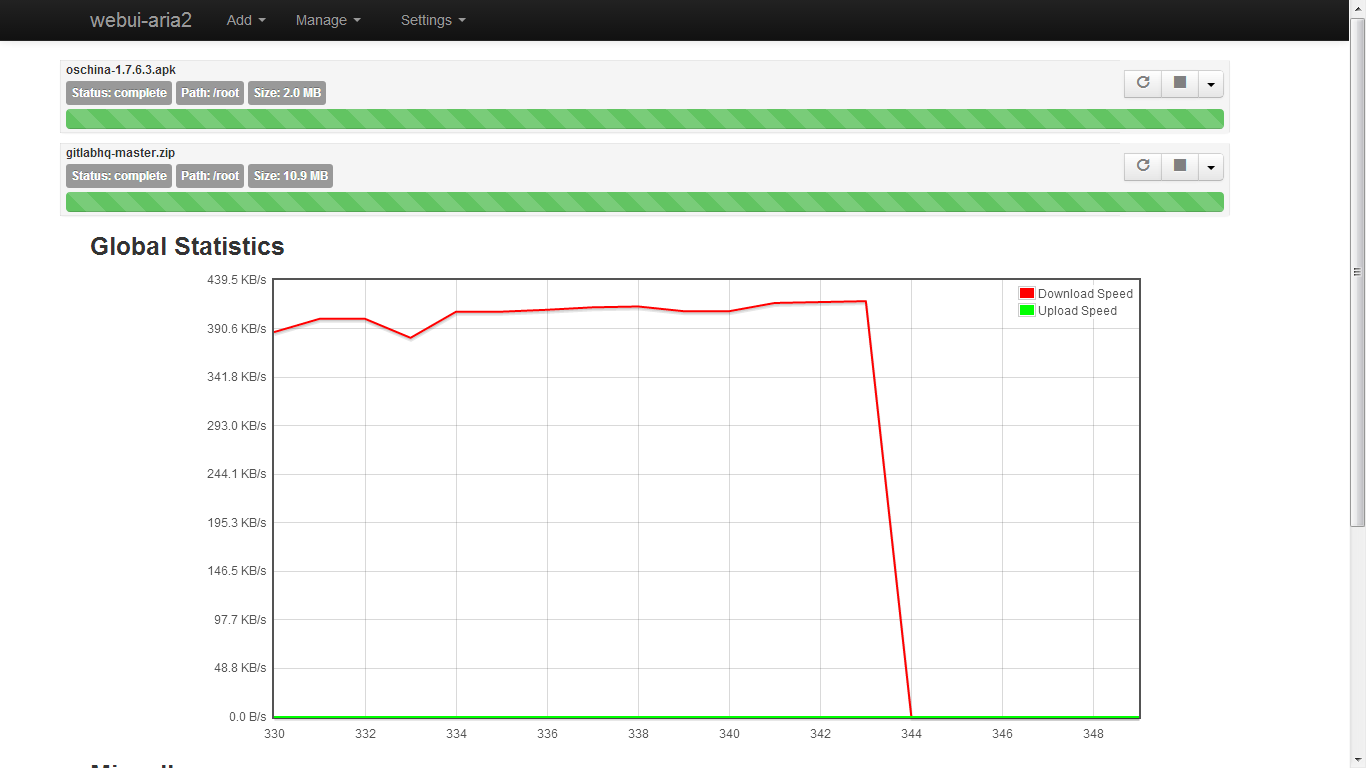The width and height of the screenshot is (1366, 768).
Task: Click the Upload Speed legend label
Action: [1077, 311]
